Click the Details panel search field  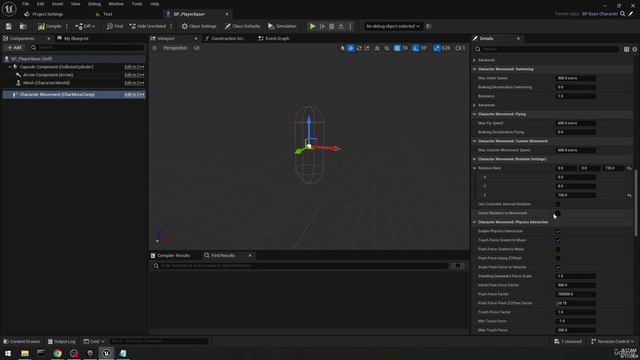(546, 49)
